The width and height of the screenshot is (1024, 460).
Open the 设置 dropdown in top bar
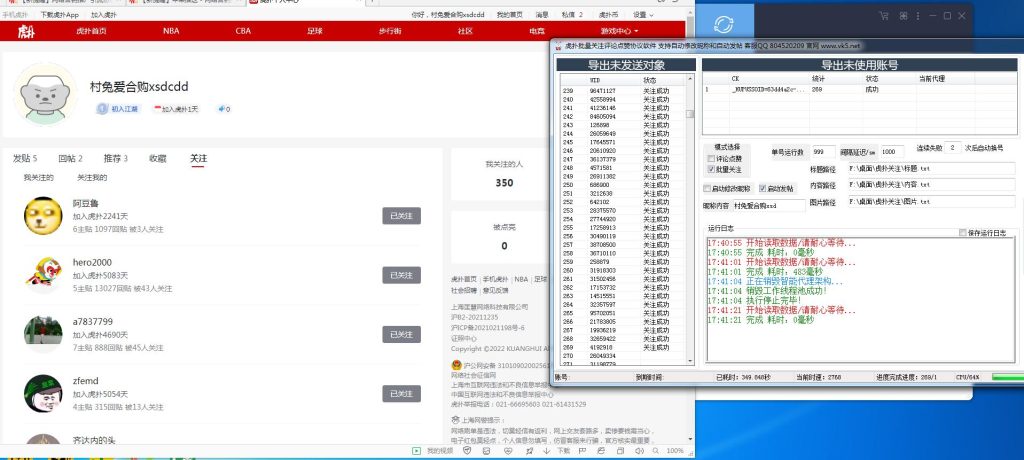(x=641, y=16)
